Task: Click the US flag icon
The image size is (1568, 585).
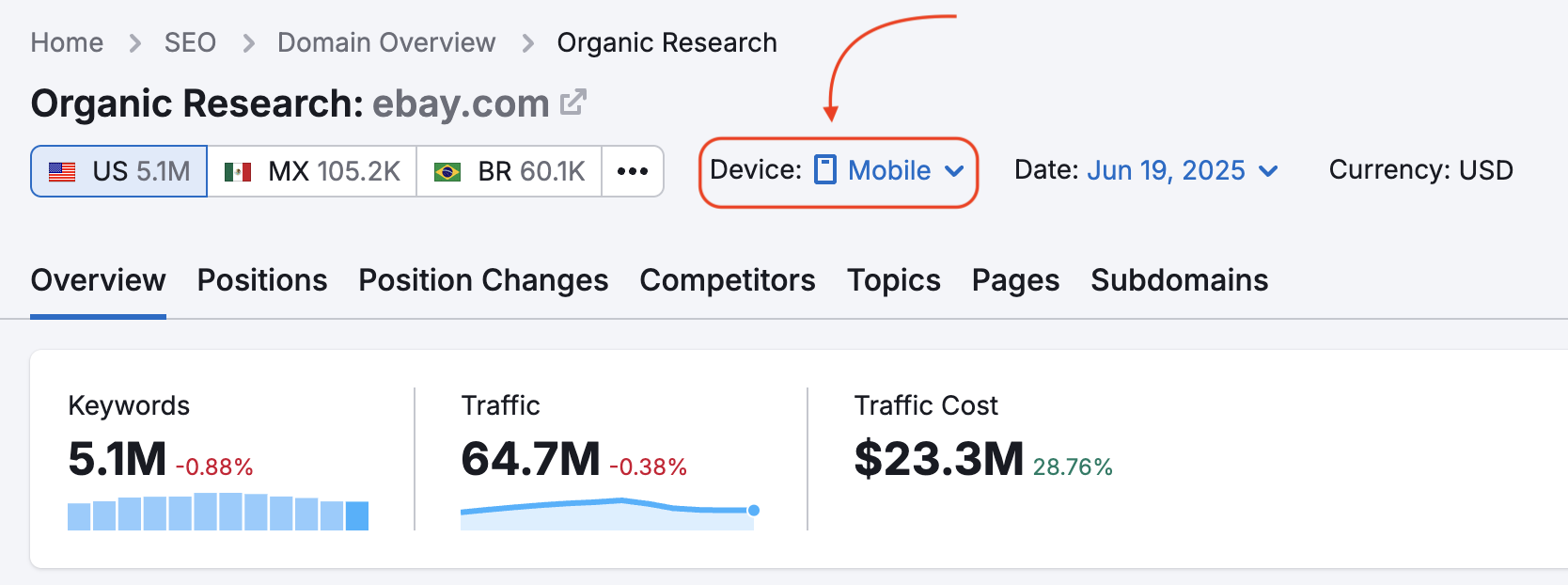Action: click(x=61, y=171)
